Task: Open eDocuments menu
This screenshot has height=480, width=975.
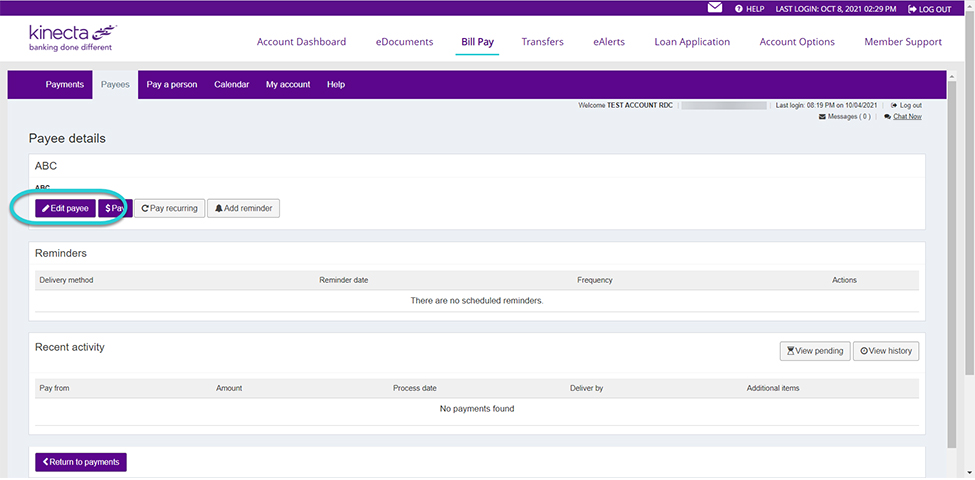Action: 404,42
